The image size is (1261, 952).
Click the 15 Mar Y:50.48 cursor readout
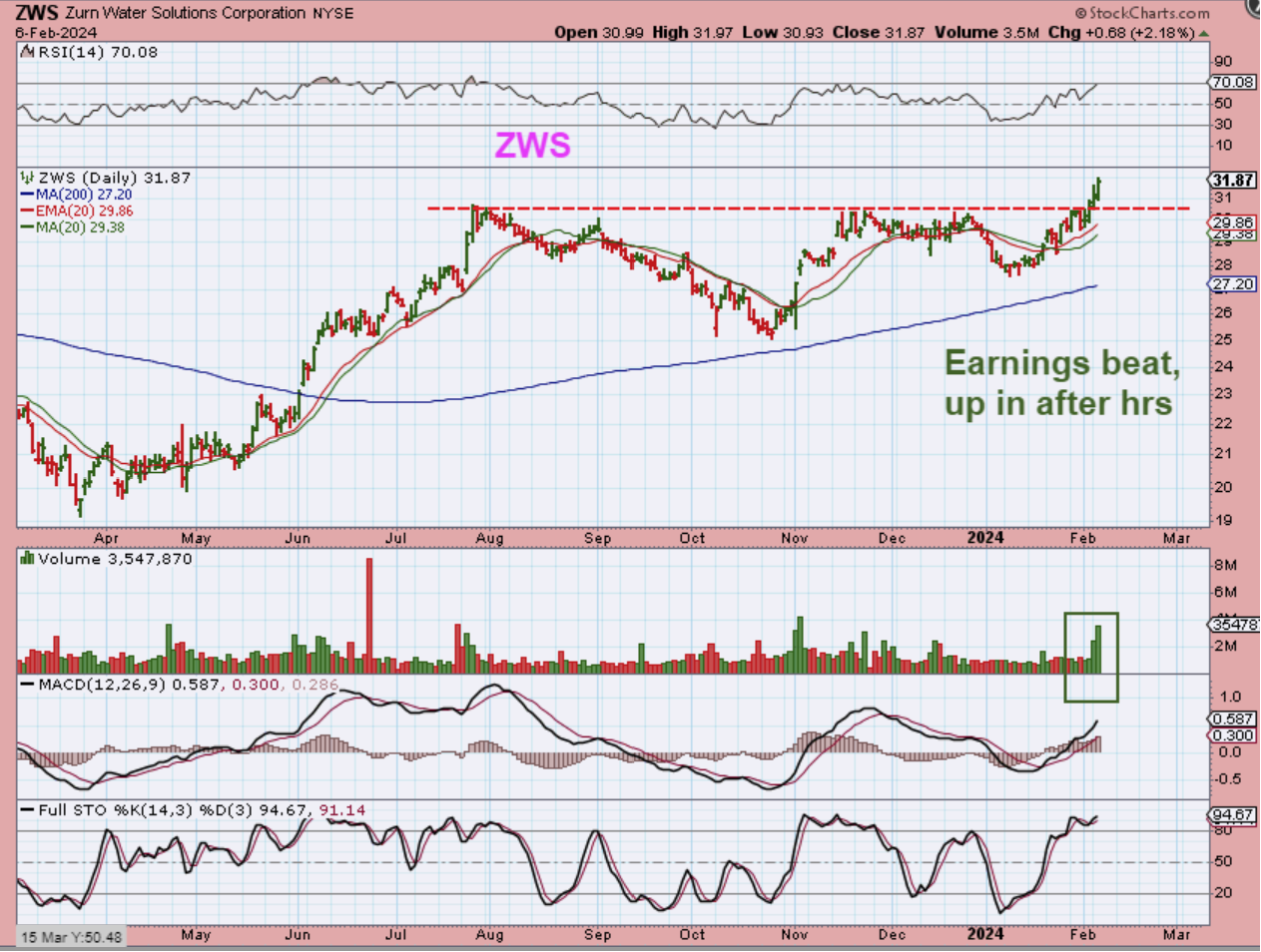point(71,937)
